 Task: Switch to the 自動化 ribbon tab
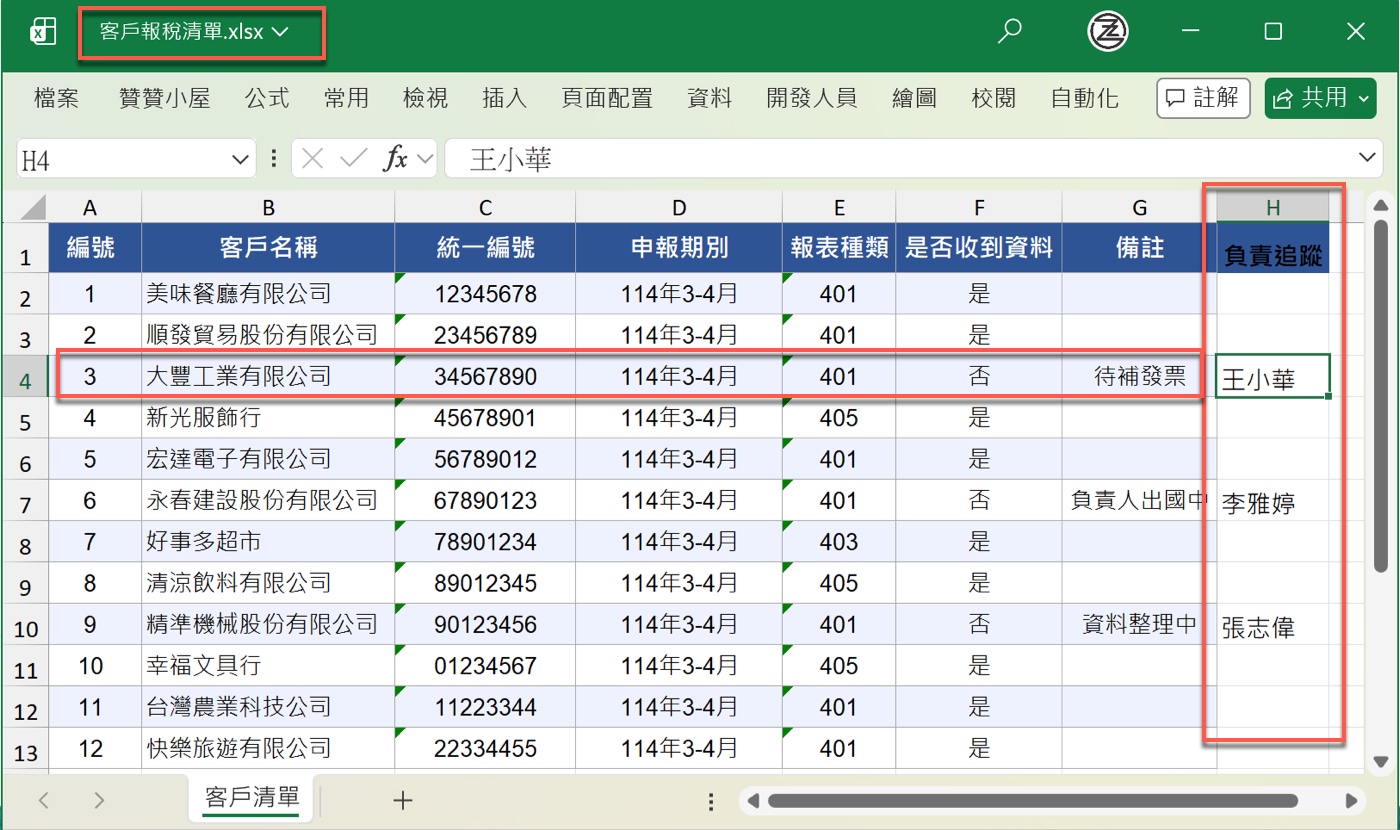[1084, 98]
